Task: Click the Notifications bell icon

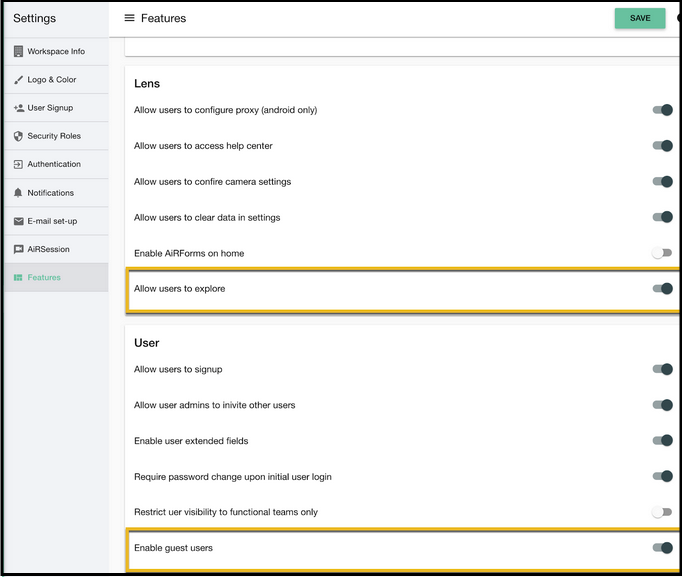Action: pyautogui.click(x=18, y=193)
